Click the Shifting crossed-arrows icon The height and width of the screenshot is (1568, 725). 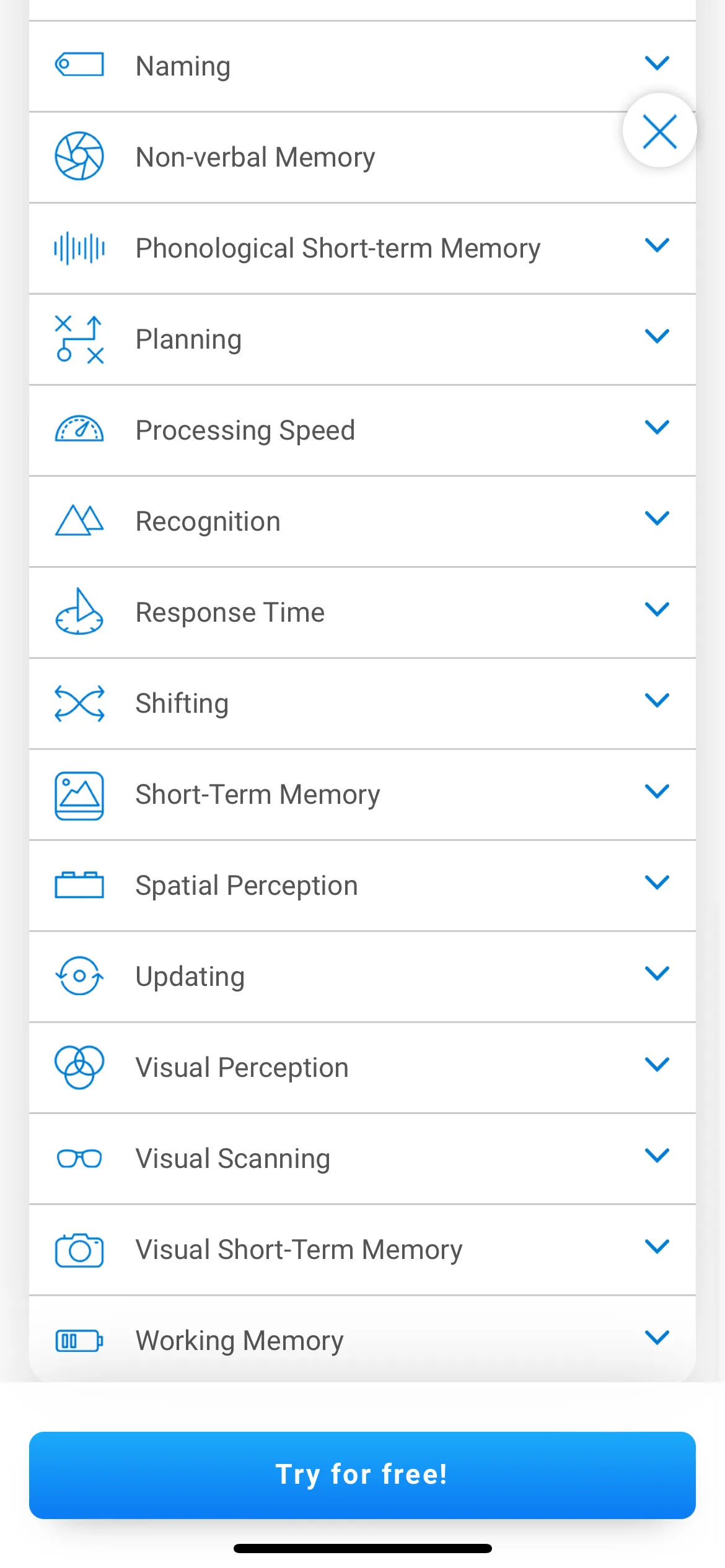tap(79, 703)
